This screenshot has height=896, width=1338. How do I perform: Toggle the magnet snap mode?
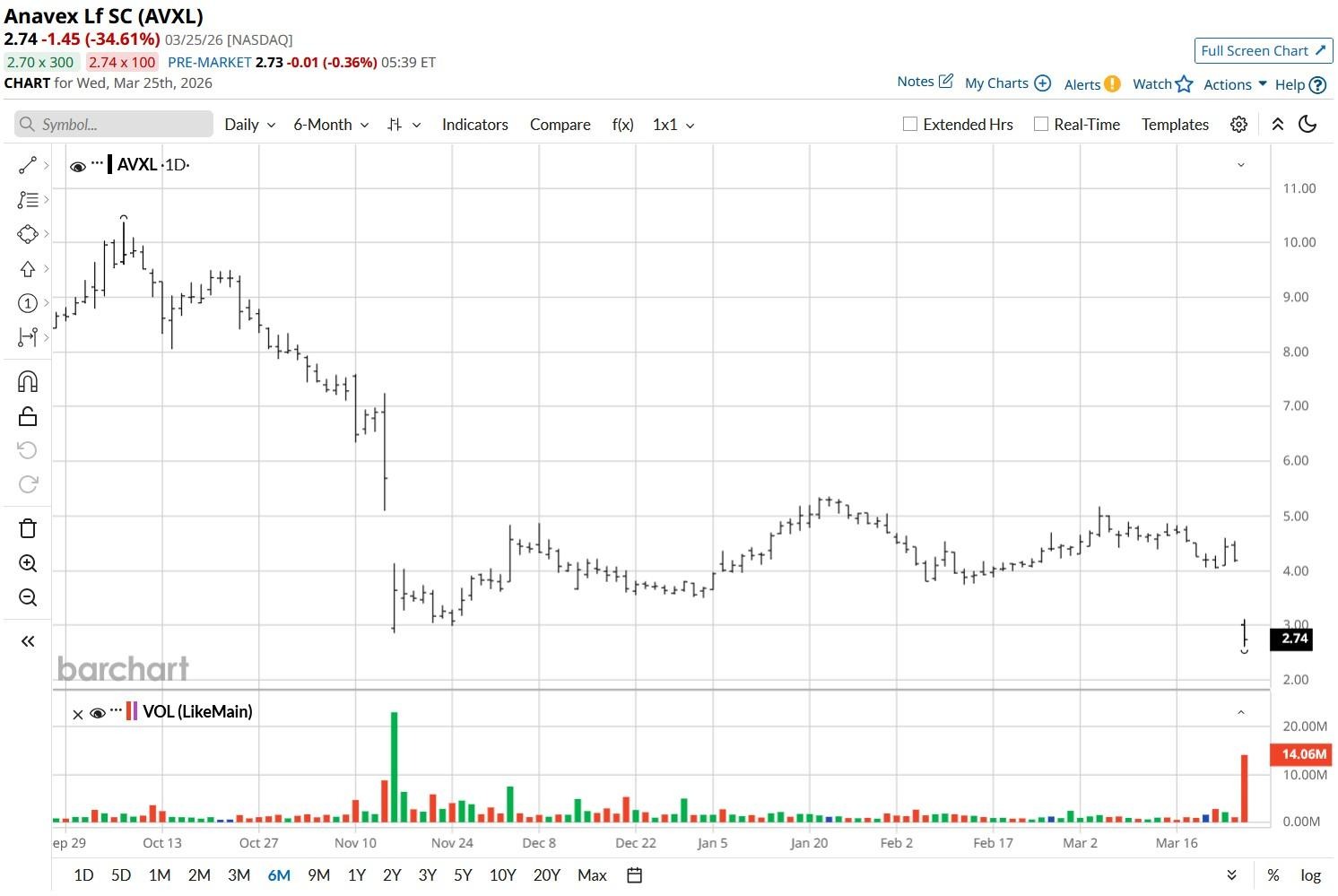(28, 382)
